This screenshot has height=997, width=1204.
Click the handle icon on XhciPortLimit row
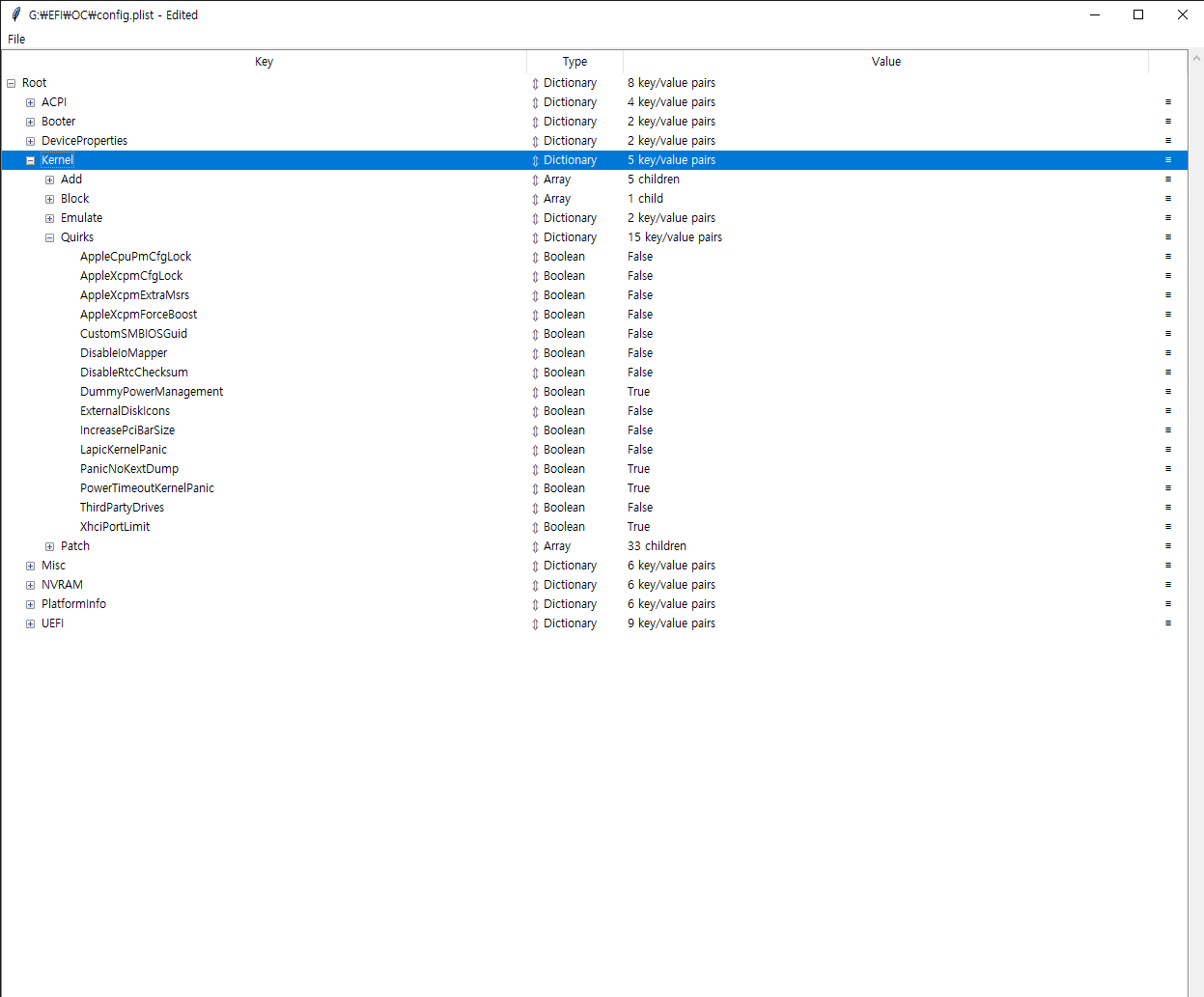(x=1167, y=527)
